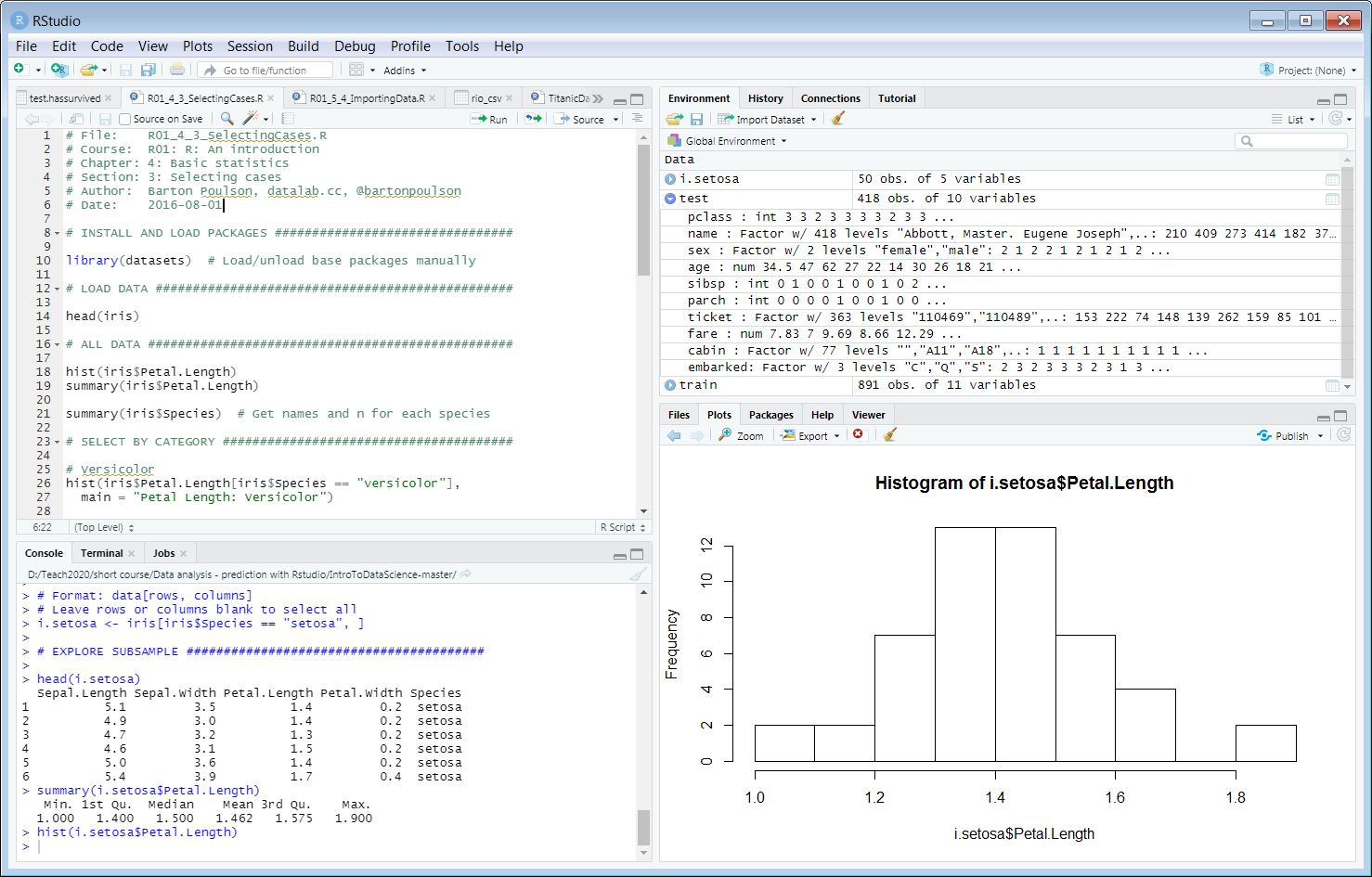Run the current line with Run button

coord(488,119)
